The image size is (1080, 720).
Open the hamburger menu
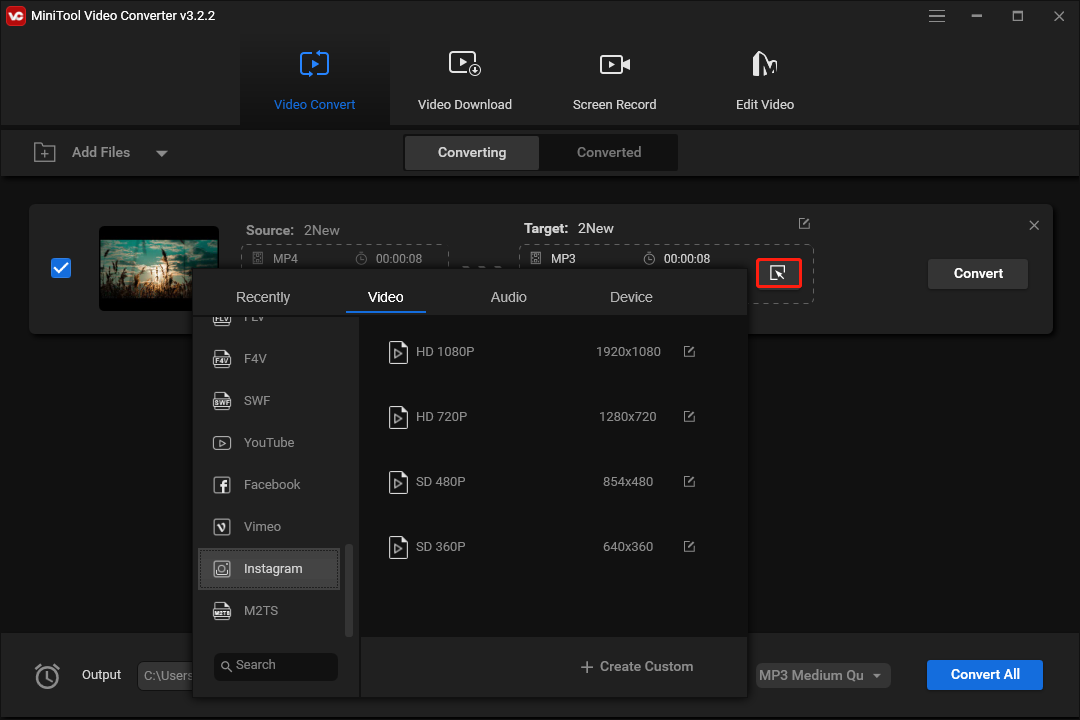tap(937, 16)
